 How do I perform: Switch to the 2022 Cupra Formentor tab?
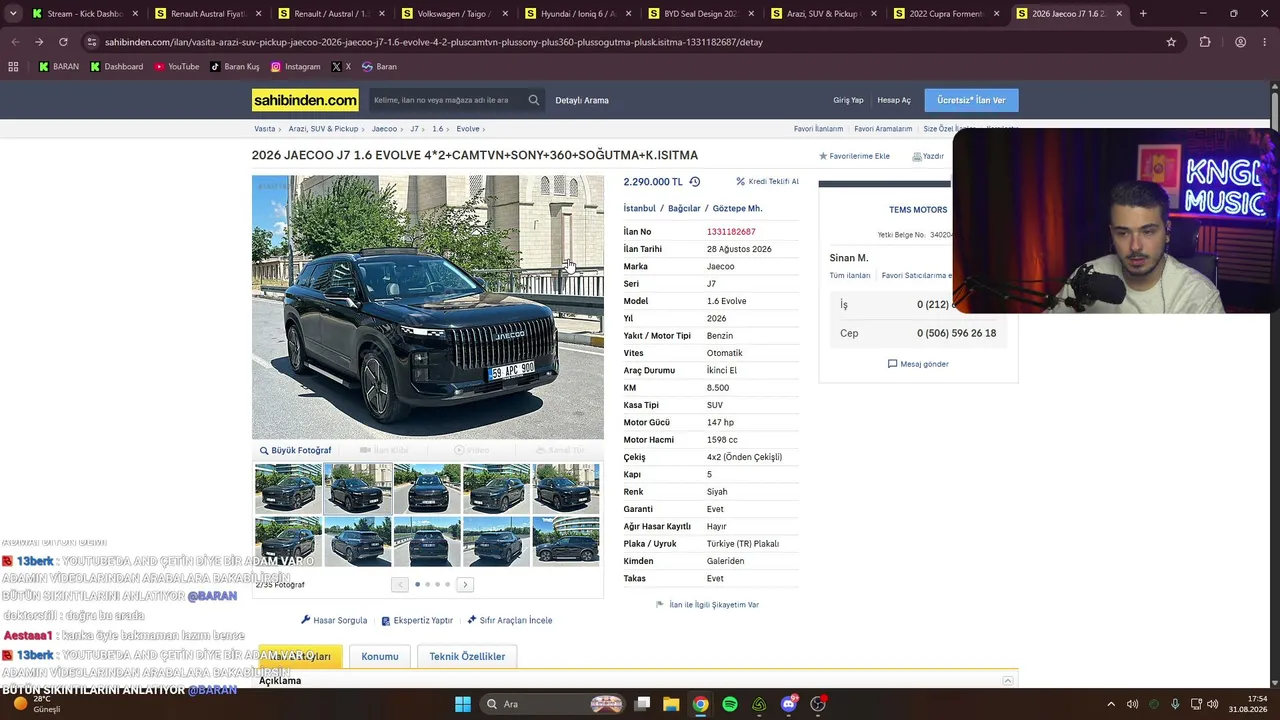tap(948, 14)
